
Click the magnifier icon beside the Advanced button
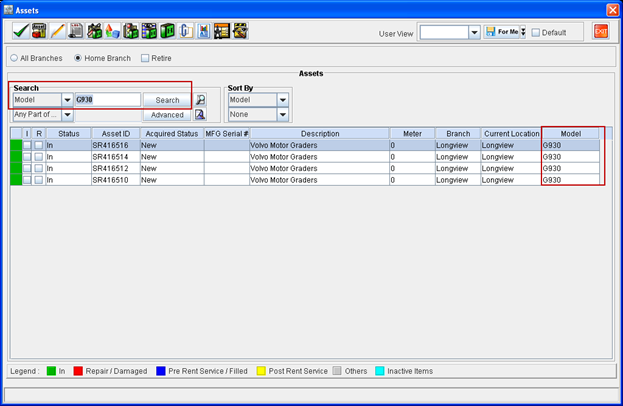(x=200, y=115)
